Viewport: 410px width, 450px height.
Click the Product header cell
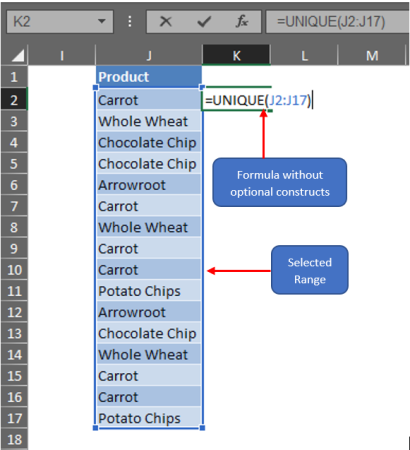click(149, 77)
